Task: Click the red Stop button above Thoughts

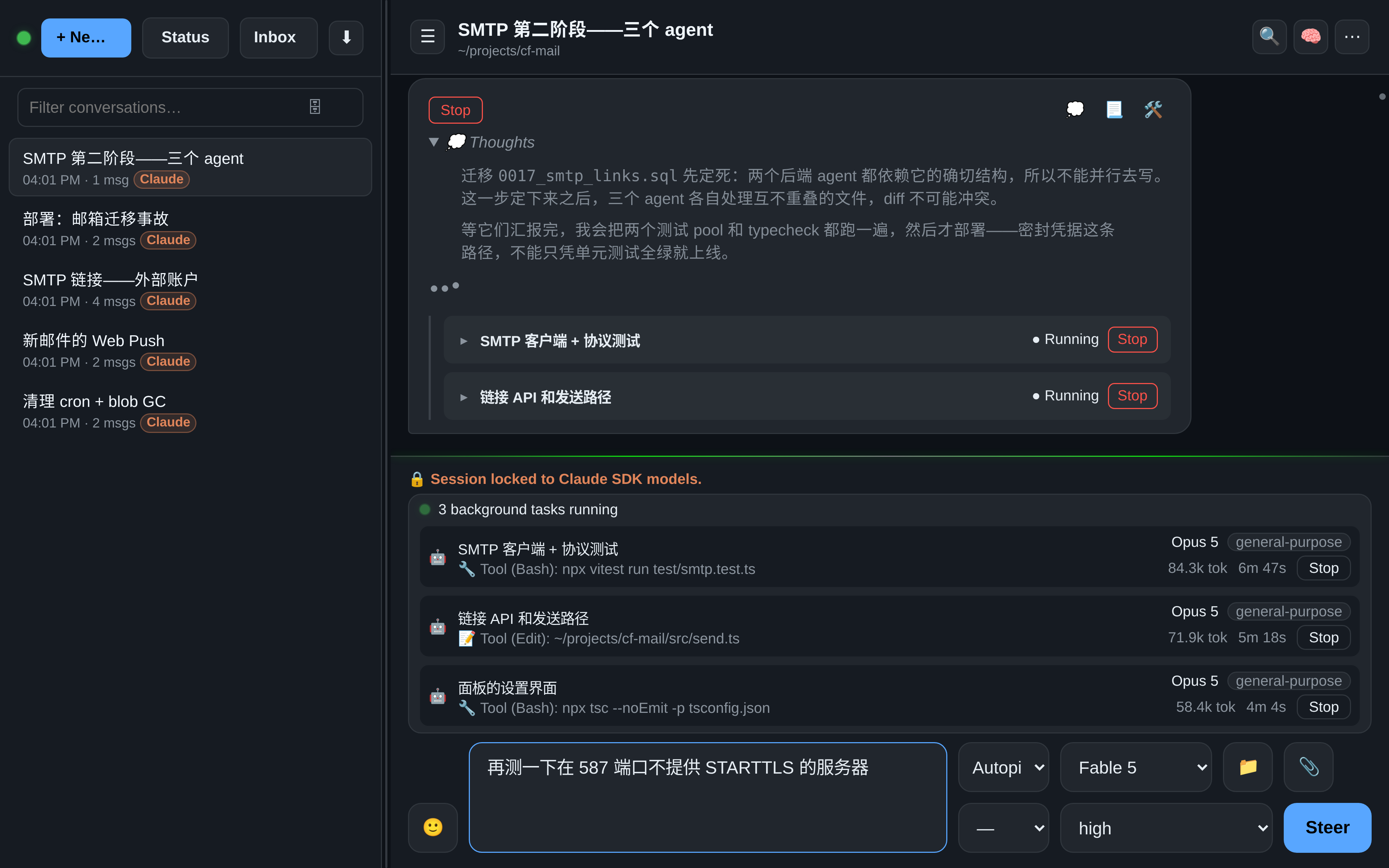Action: (455, 110)
